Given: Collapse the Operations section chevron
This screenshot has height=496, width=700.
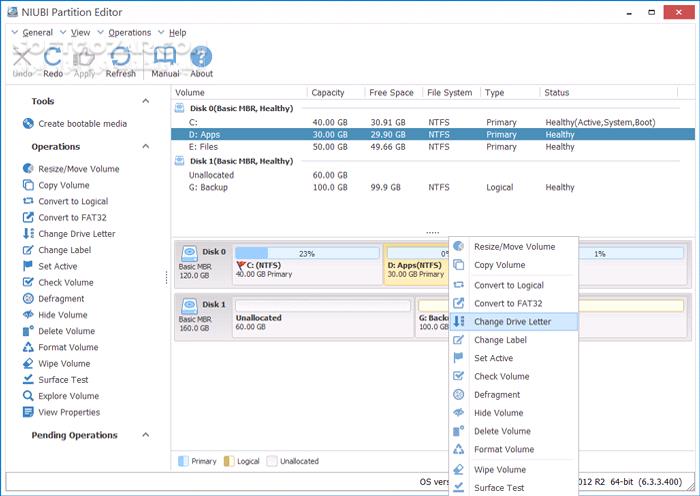Looking at the screenshot, I should tap(146, 146).
